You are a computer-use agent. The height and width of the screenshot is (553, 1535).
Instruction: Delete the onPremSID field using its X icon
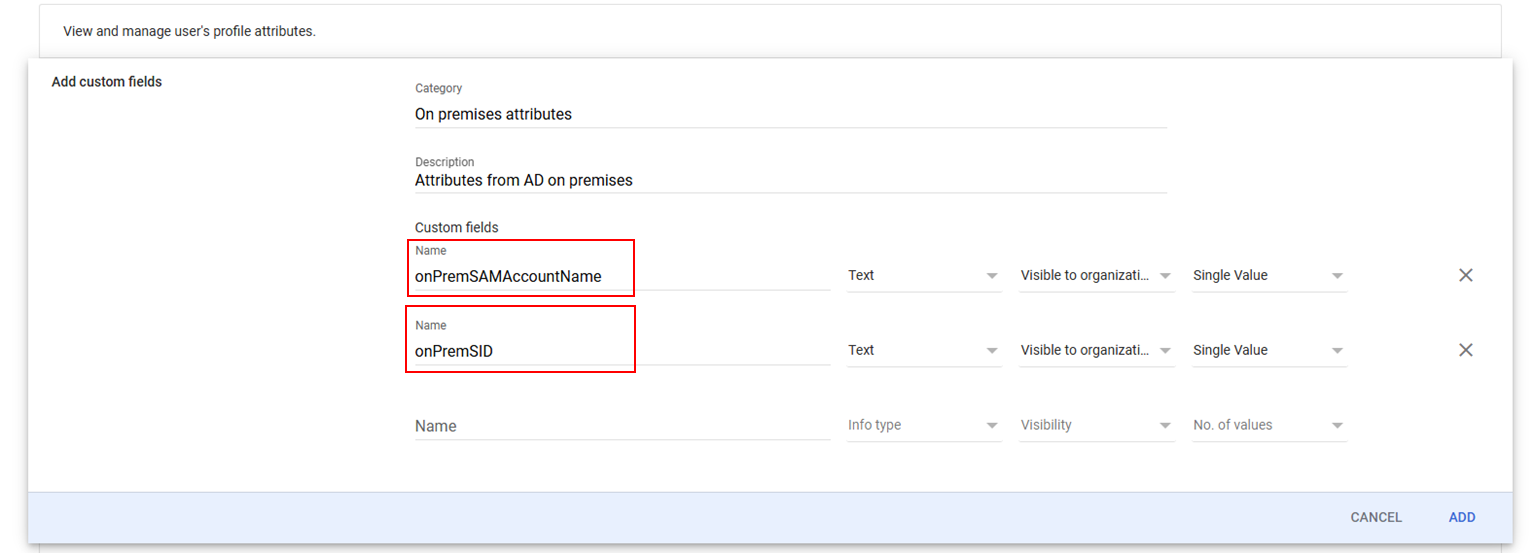point(1465,350)
